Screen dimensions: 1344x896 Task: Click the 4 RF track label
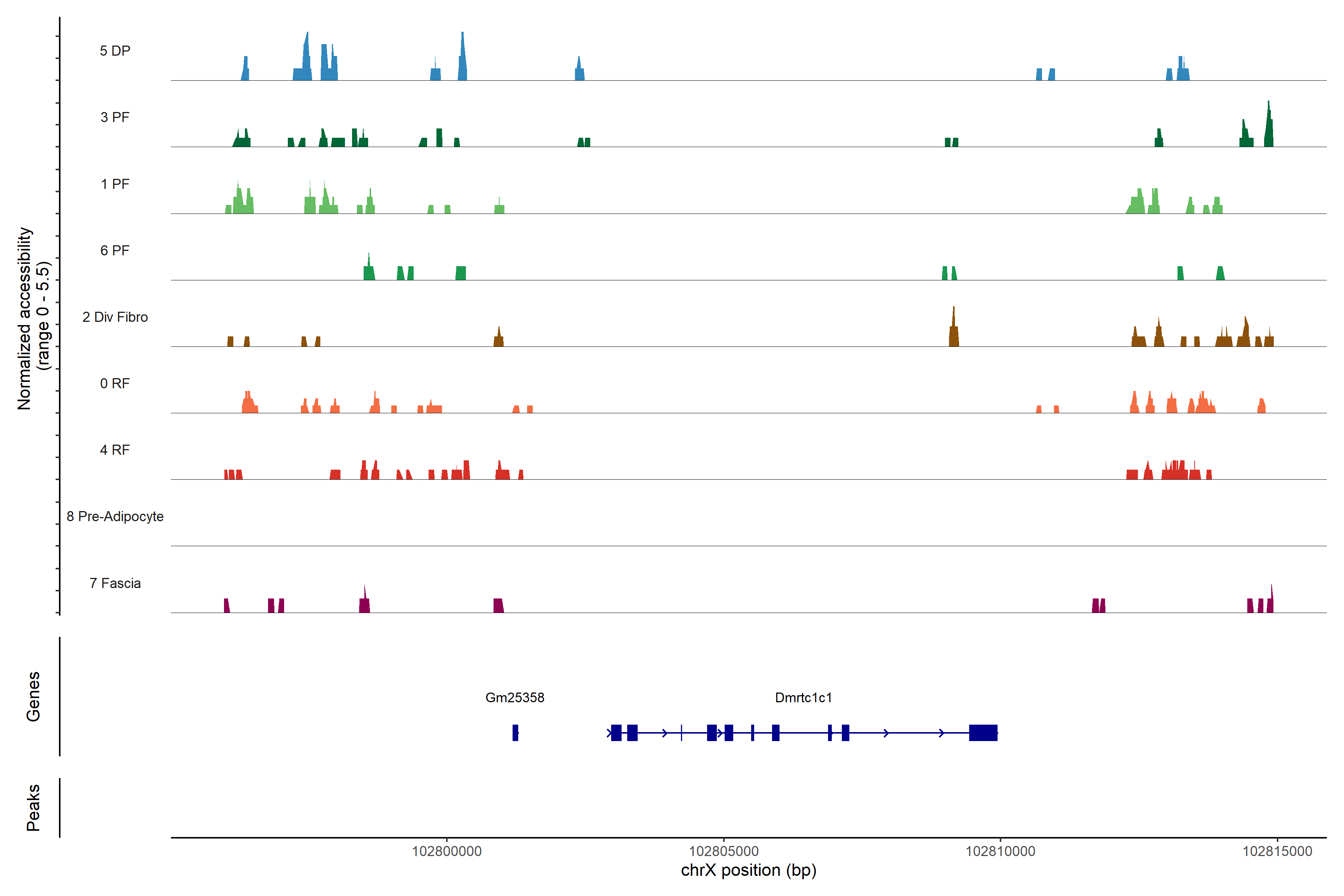[x=115, y=450]
